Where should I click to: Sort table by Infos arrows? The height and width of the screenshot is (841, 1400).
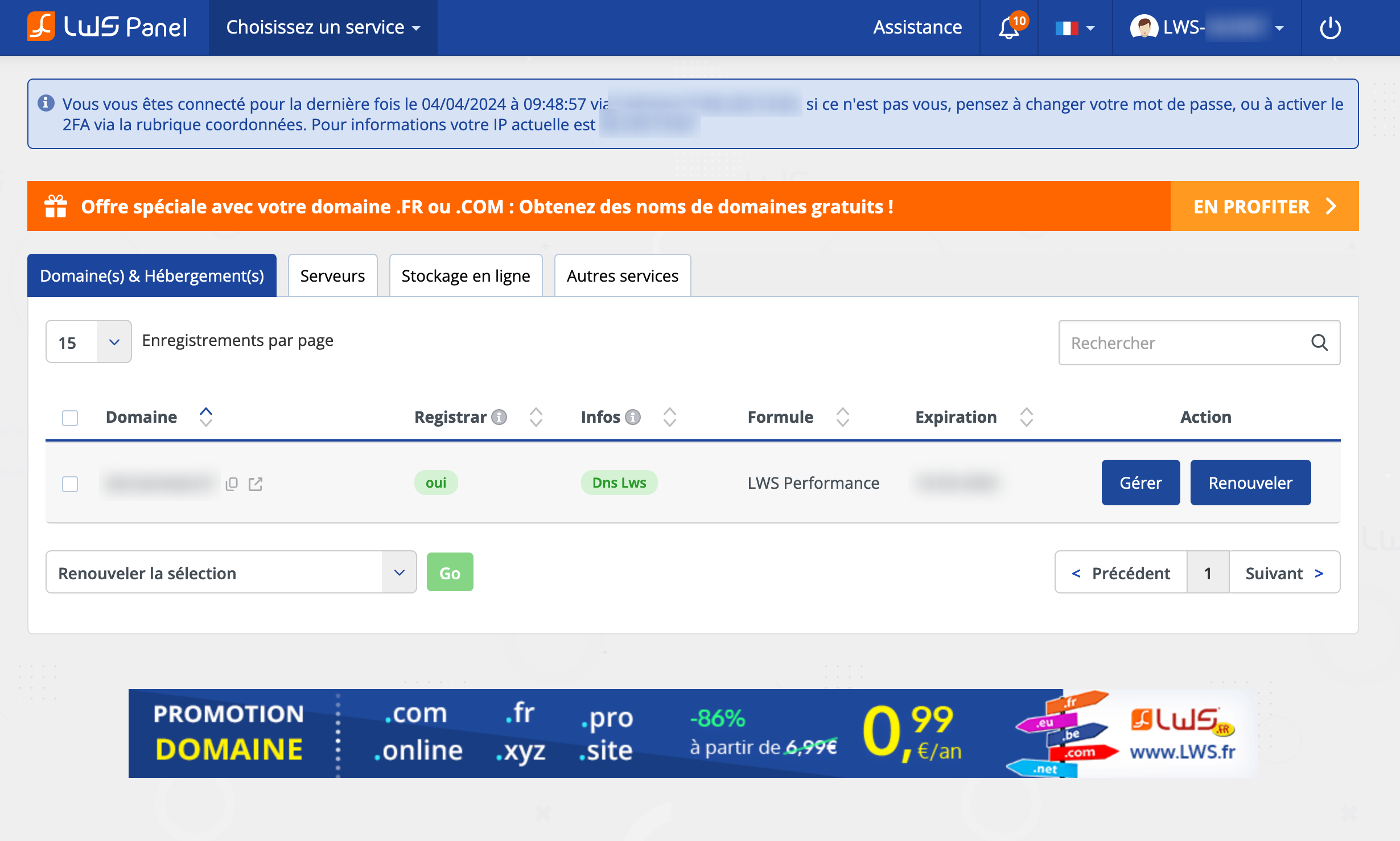pyautogui.click(x=670, y=417)
